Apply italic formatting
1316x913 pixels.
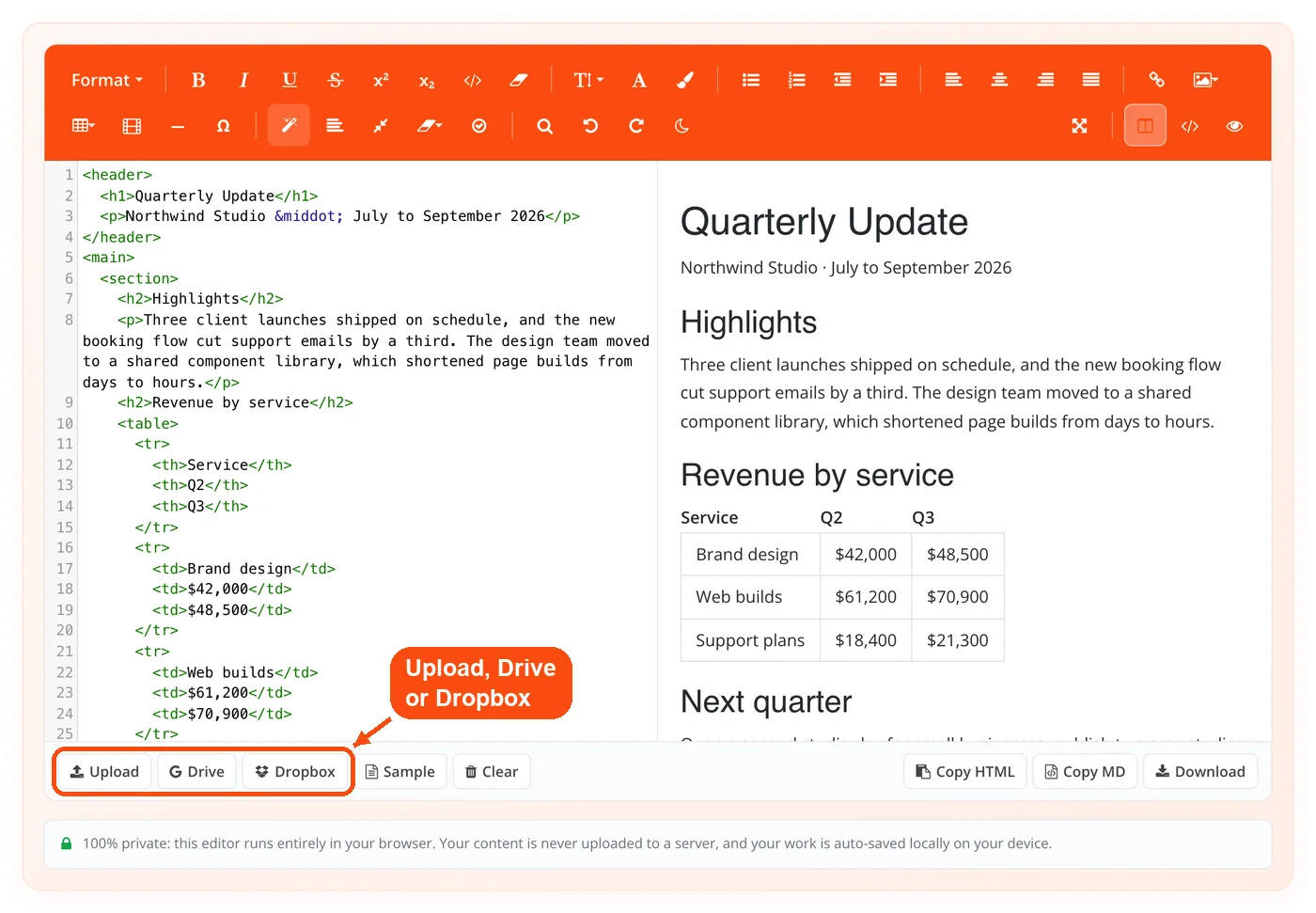coord(243,80)
